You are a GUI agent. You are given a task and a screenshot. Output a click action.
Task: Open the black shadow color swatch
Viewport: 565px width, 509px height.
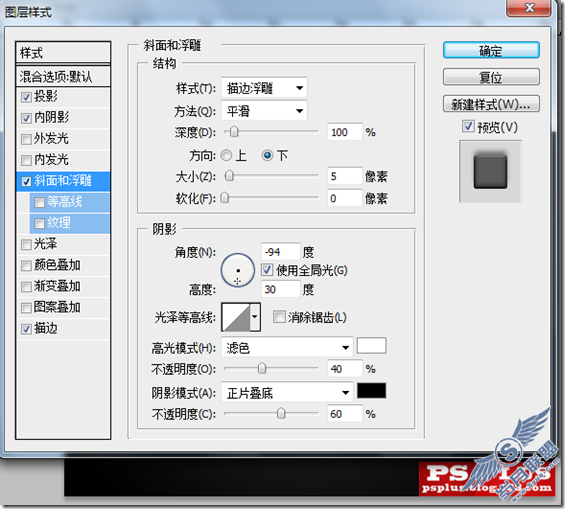tap(371, 391)
